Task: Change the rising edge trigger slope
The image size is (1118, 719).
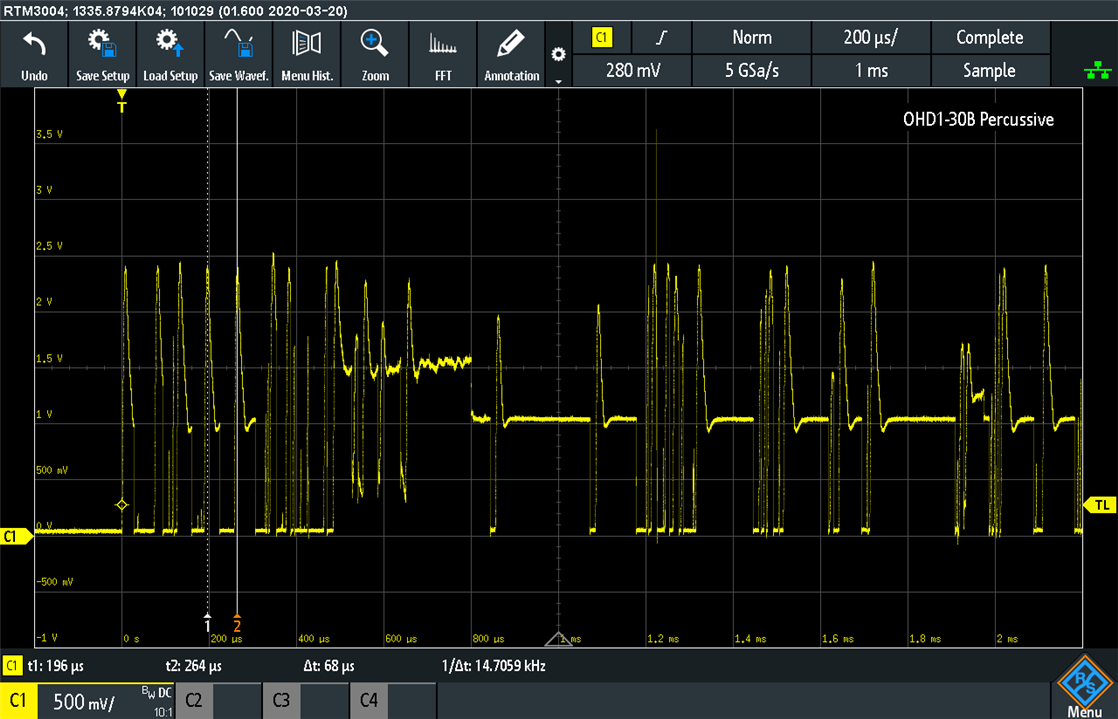Action: (662, 37)
